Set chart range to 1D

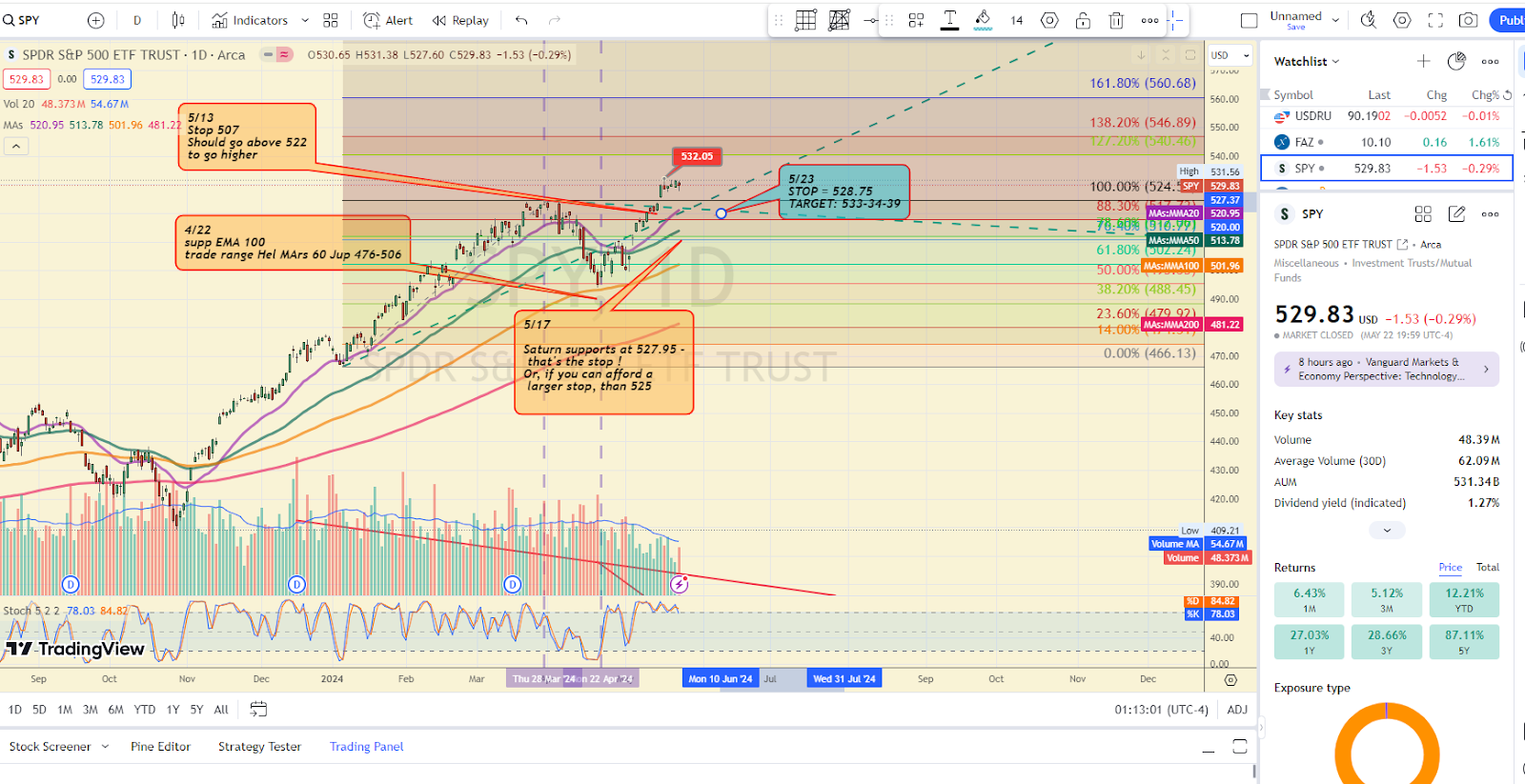(14, 710)
